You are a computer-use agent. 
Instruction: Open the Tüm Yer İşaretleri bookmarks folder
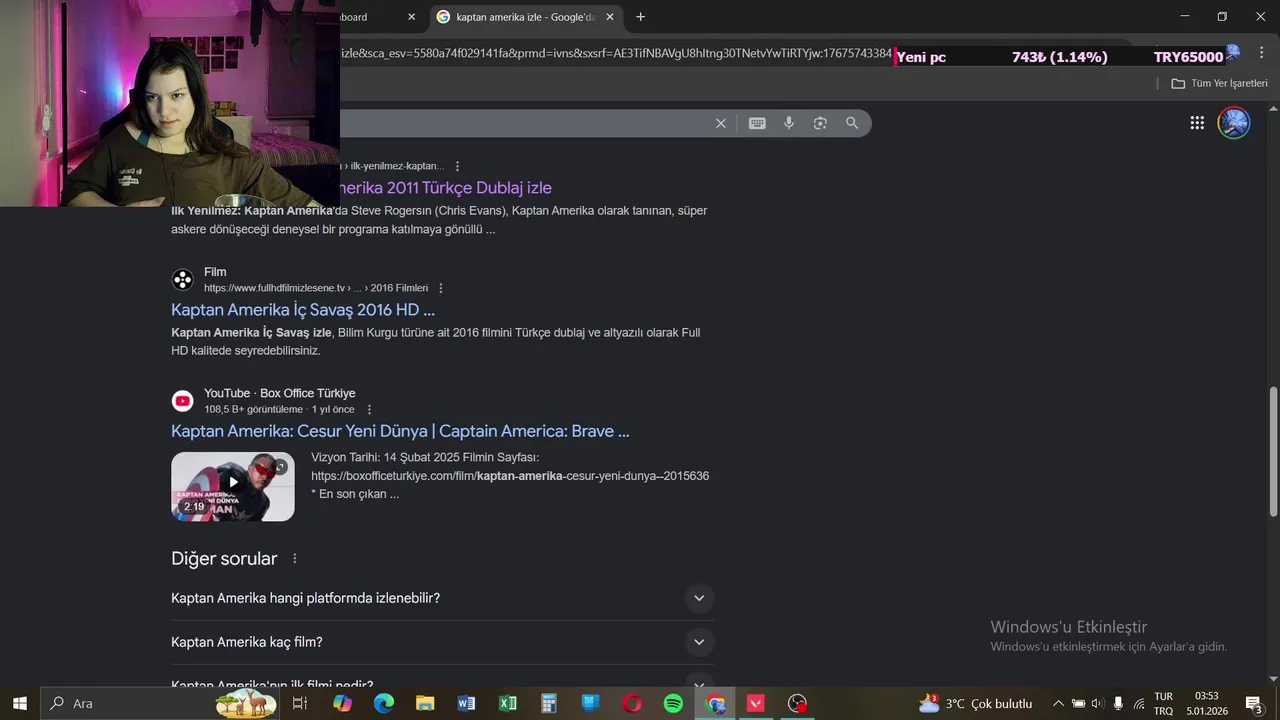[1219, 83]
